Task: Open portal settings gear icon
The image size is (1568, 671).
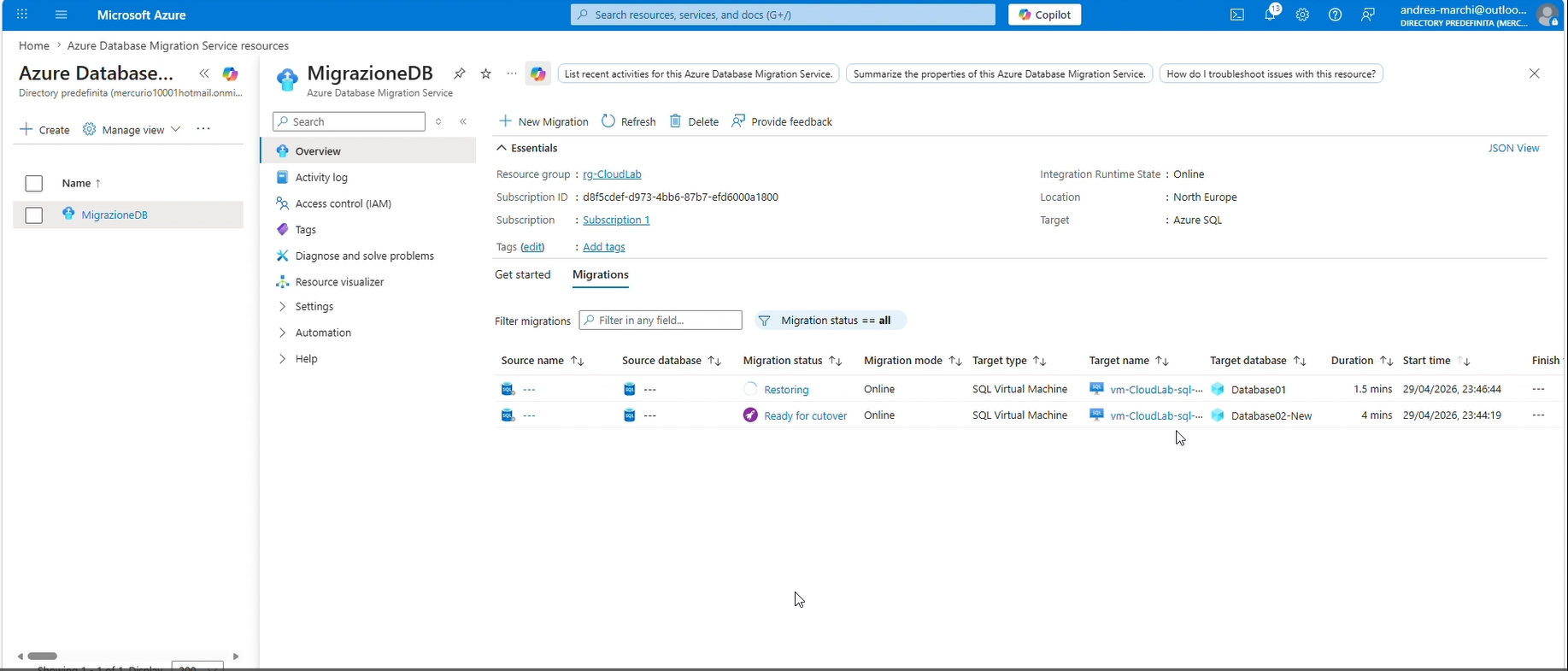Action: 1302,15
